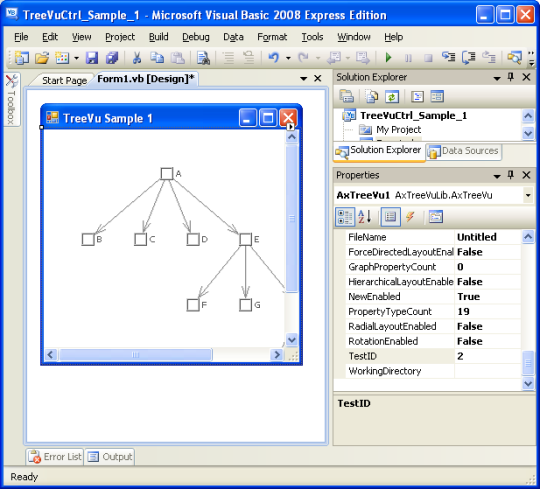Click the New Project toolbar icon
The height and width of the screenshot is (489, 540).
22,58
